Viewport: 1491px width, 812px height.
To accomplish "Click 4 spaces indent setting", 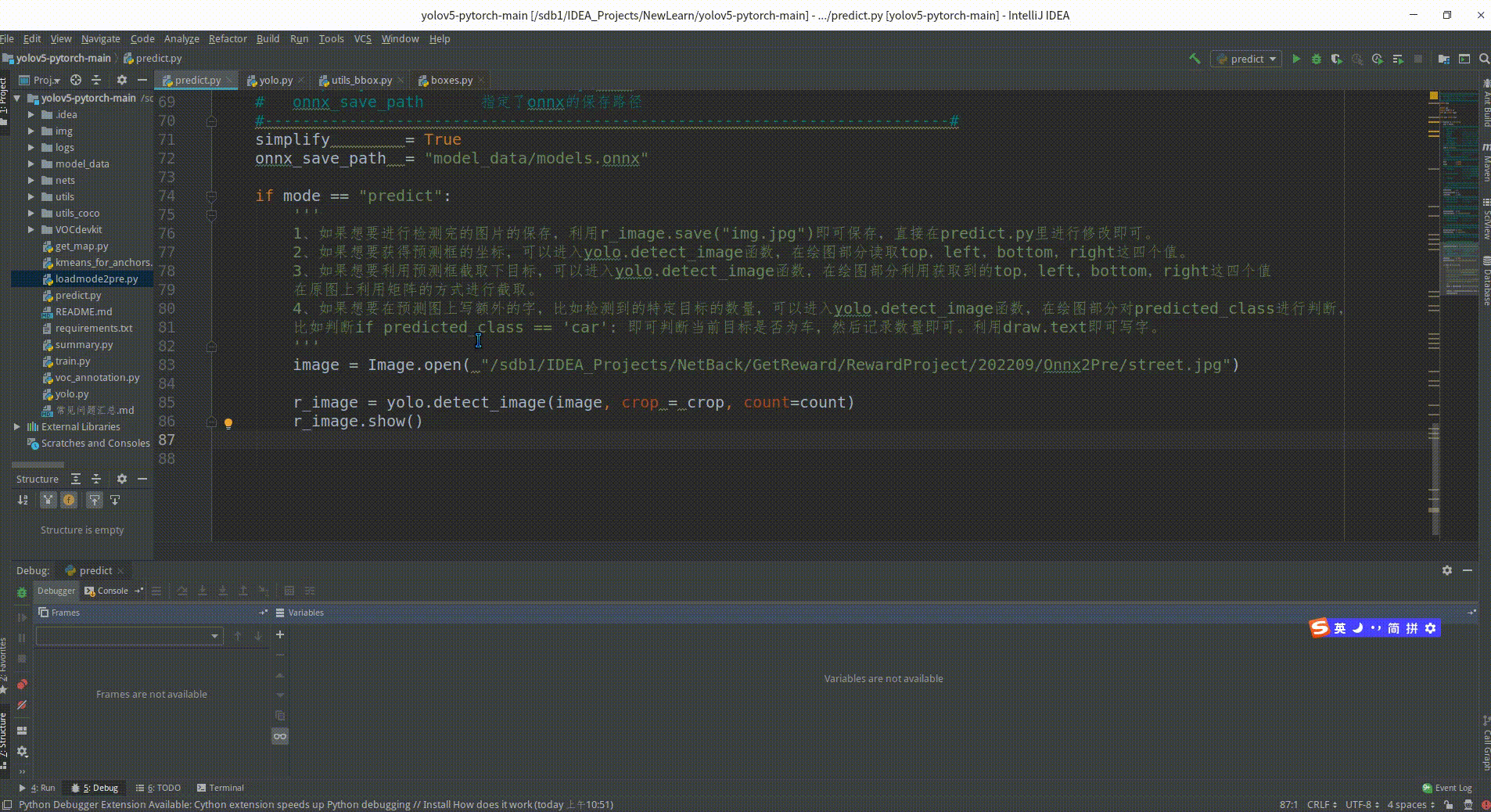I will 1411,804.
